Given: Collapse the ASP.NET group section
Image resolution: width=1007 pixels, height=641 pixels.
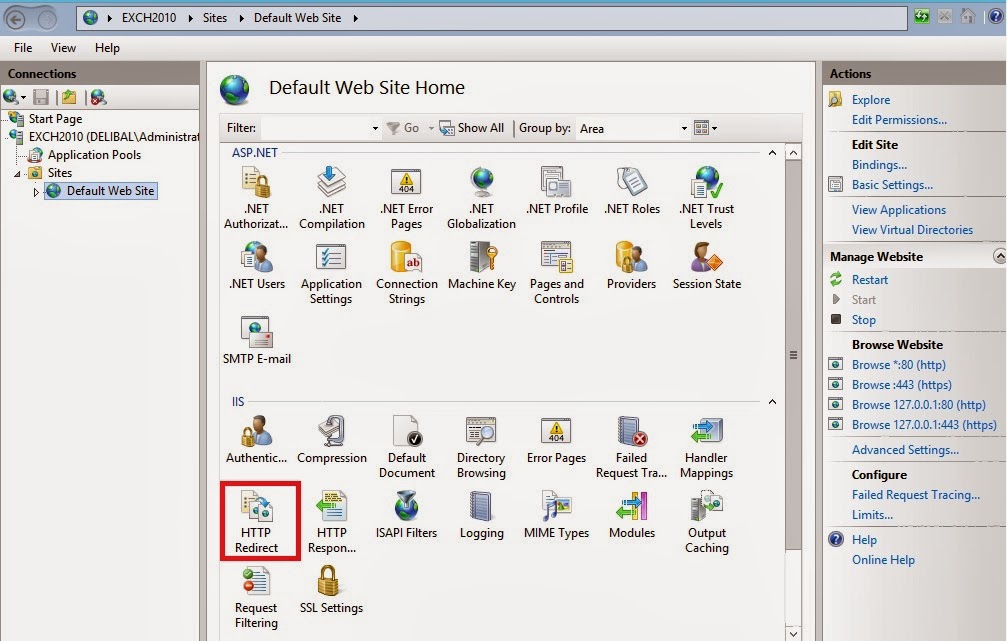Looking at the screenshot, I should pyautogui.click(x=771, y=153).
